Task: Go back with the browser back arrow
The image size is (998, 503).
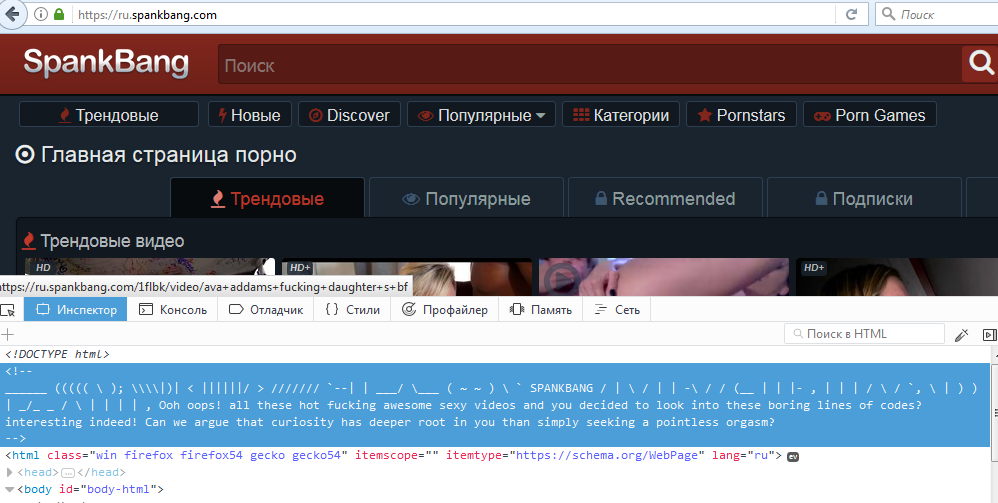Action: click(12, 14)
